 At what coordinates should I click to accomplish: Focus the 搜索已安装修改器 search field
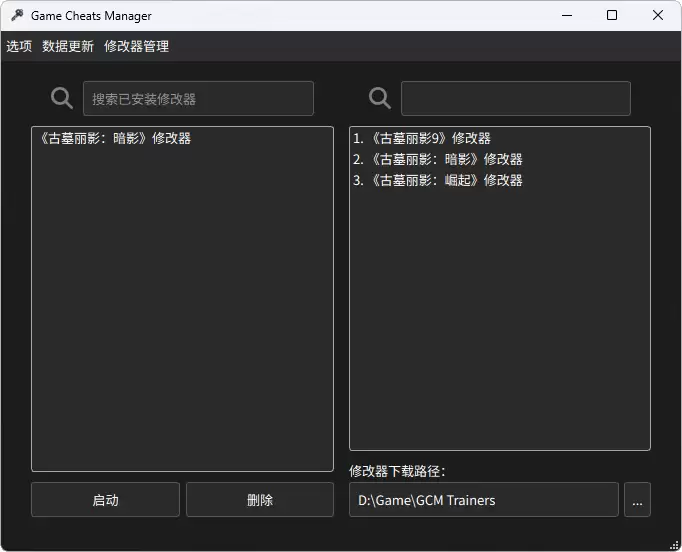point(198,99)
